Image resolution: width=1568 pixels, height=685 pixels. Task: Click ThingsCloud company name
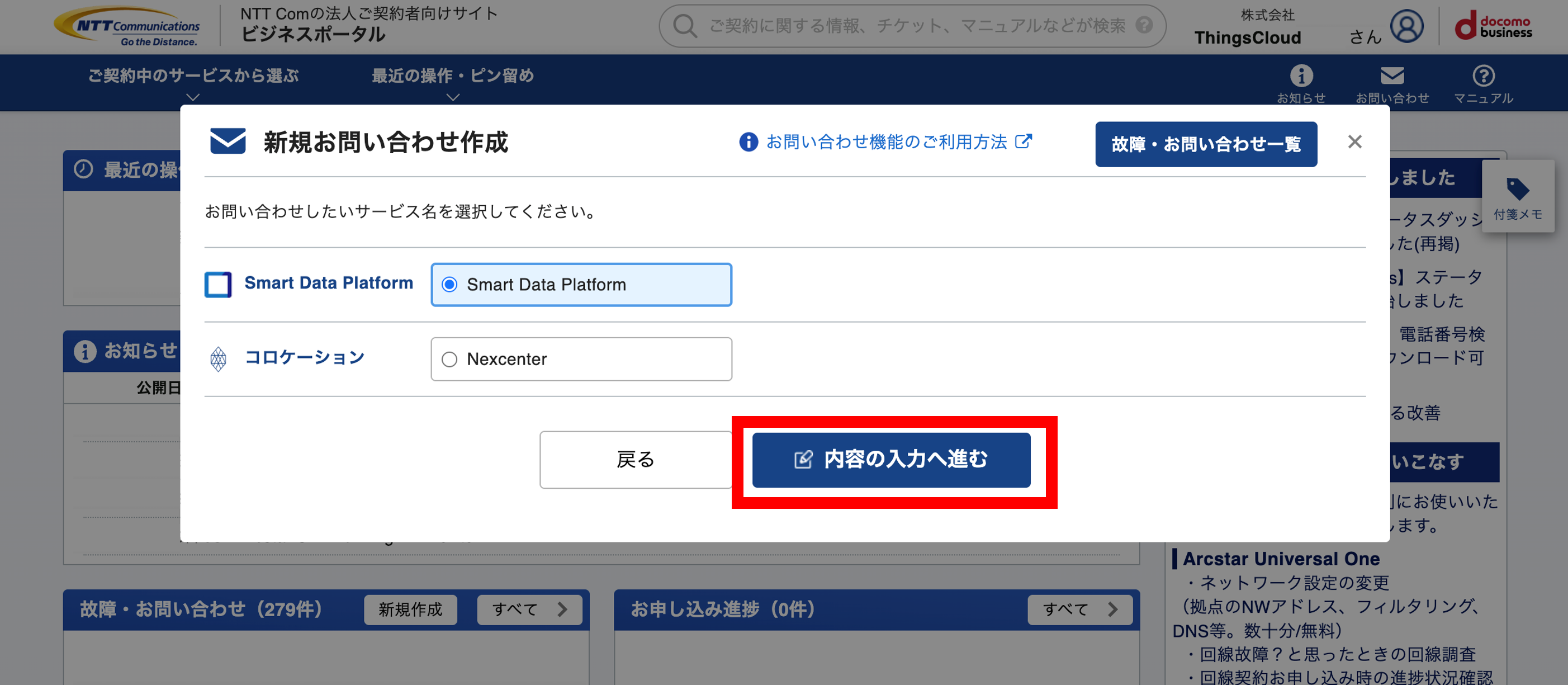point(1247,38)
